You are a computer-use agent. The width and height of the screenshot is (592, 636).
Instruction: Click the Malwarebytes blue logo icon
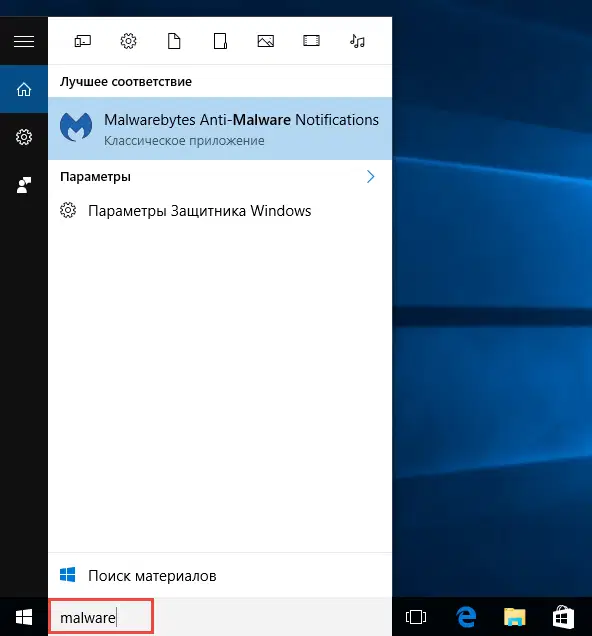pos(76,127)
